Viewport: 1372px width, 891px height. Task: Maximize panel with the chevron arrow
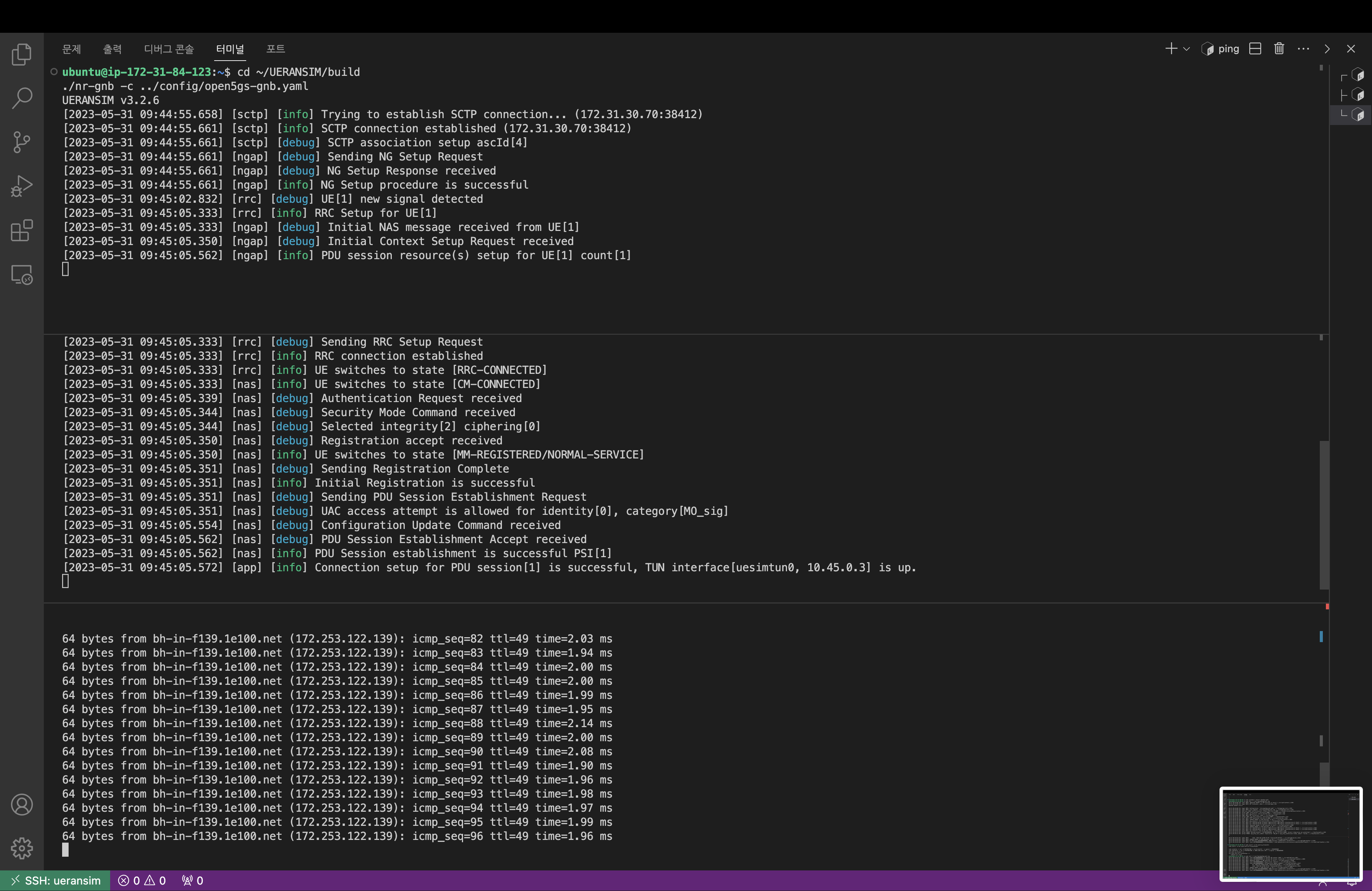pos(1327,49)
